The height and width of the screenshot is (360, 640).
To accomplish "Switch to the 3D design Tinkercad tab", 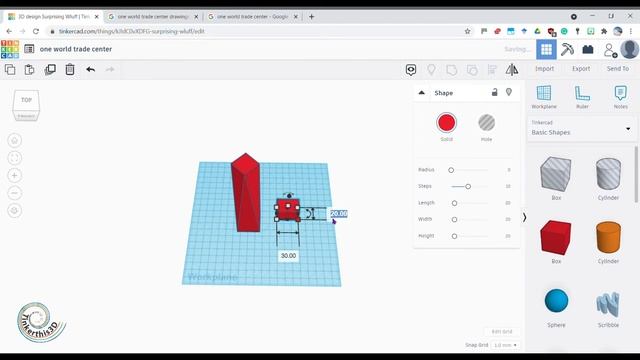I will point(53,17).
